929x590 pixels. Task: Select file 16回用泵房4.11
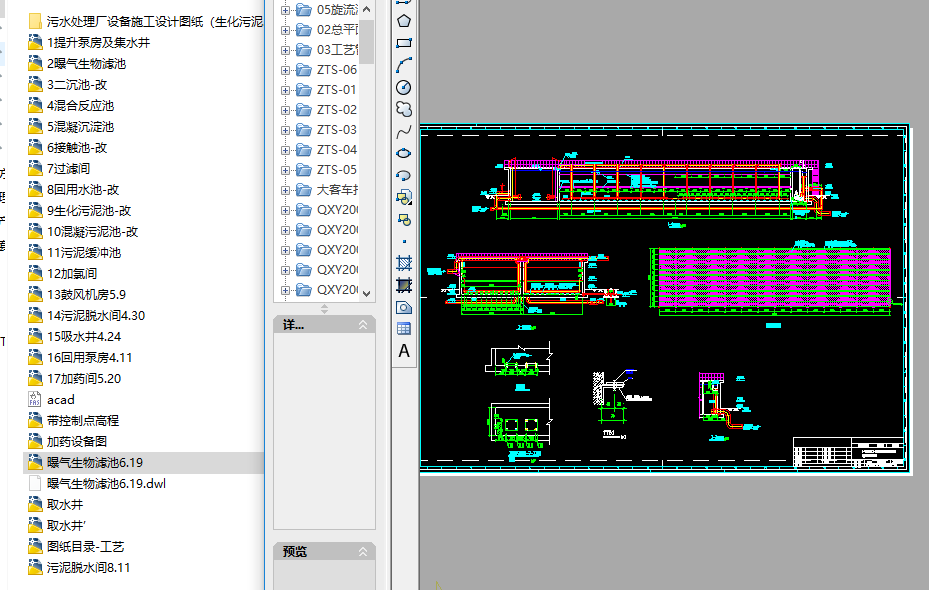pyautogui.click(x=89, y=357)
